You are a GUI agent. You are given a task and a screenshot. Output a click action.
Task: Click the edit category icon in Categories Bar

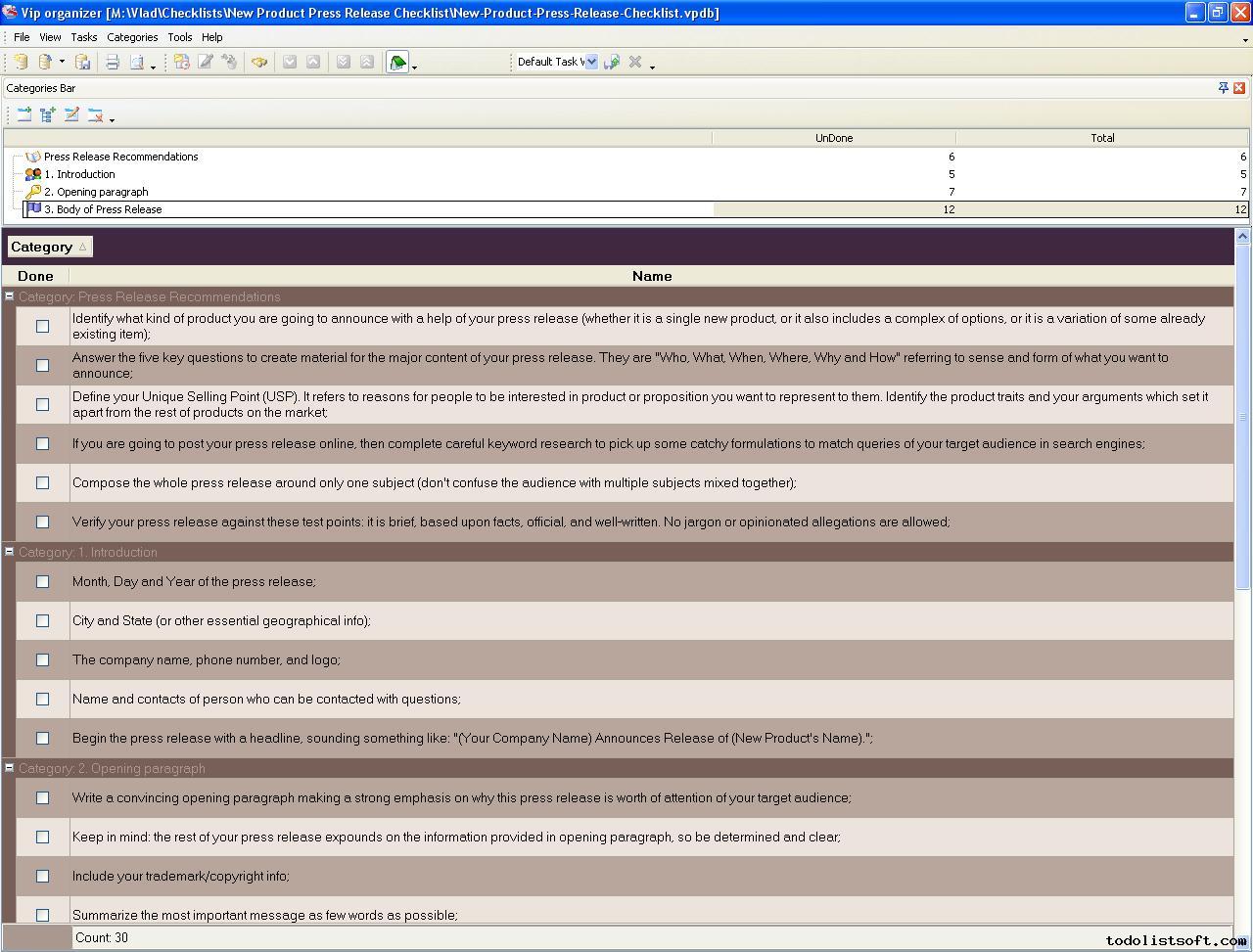tap(71, 114)
